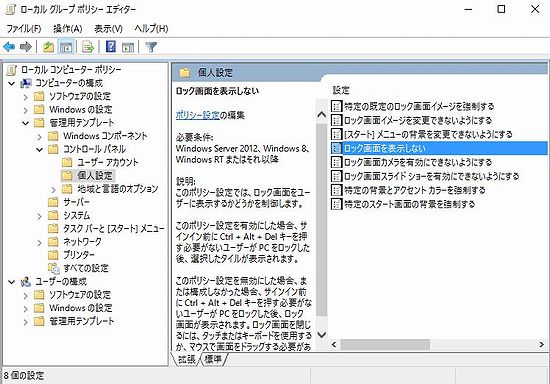Select the タスク バーと [スタート] メニュー tree item
This screenshot has height=384, width=550.
113,229
